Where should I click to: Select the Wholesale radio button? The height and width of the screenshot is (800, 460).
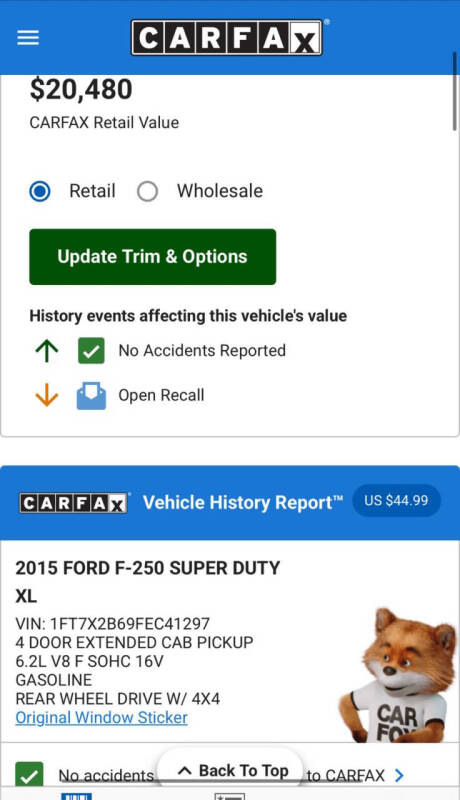click(147, 191)
